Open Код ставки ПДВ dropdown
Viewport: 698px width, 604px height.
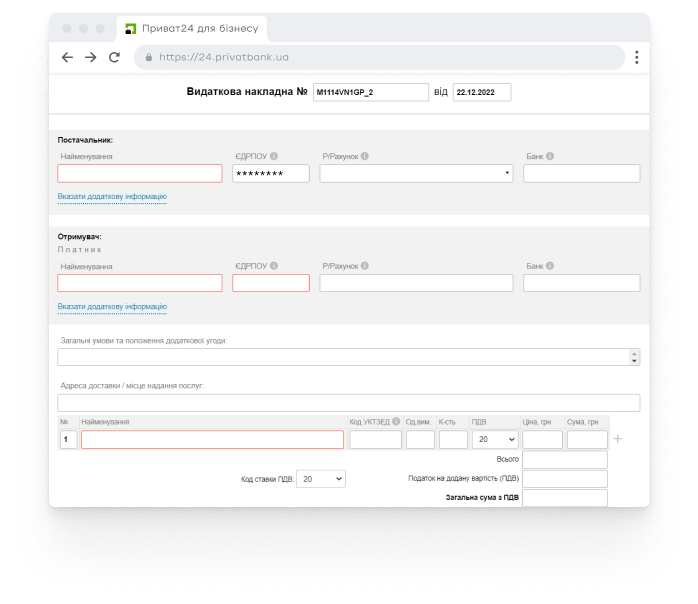(321, 479)
